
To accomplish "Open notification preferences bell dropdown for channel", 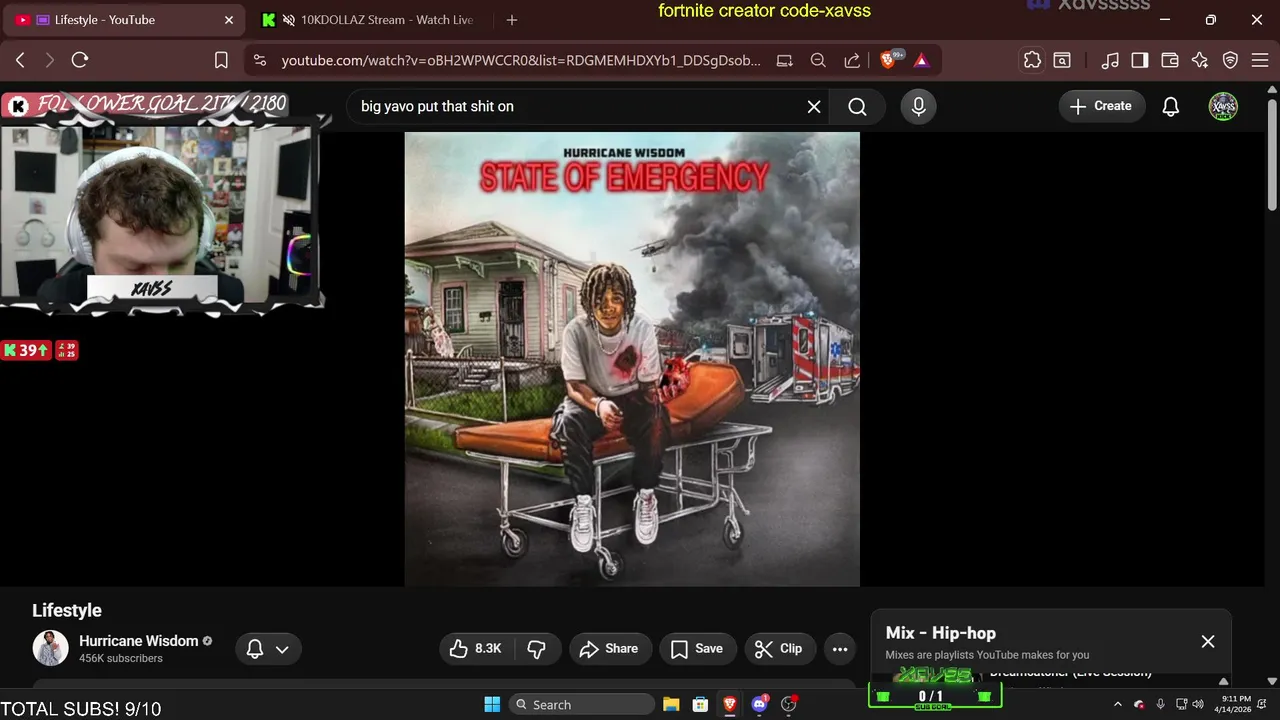I will 267,649.
